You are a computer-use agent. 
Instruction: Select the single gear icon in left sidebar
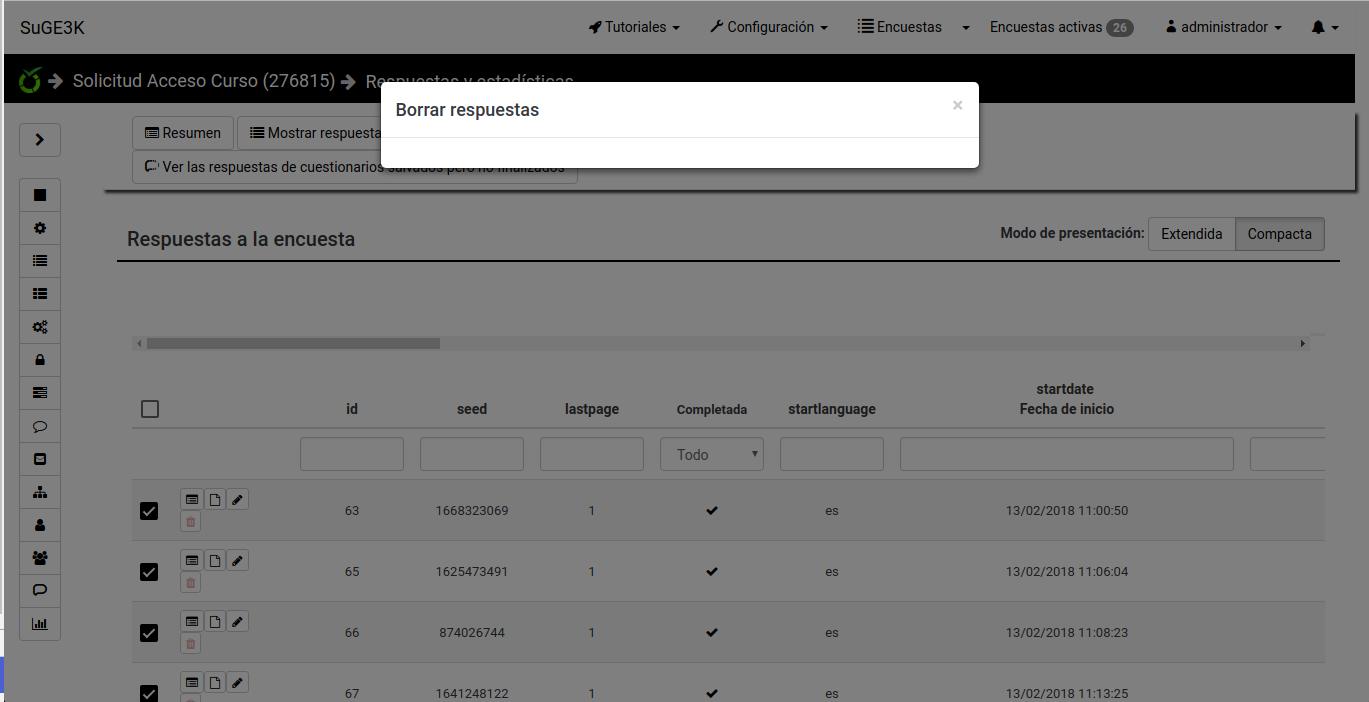[40, 228]
